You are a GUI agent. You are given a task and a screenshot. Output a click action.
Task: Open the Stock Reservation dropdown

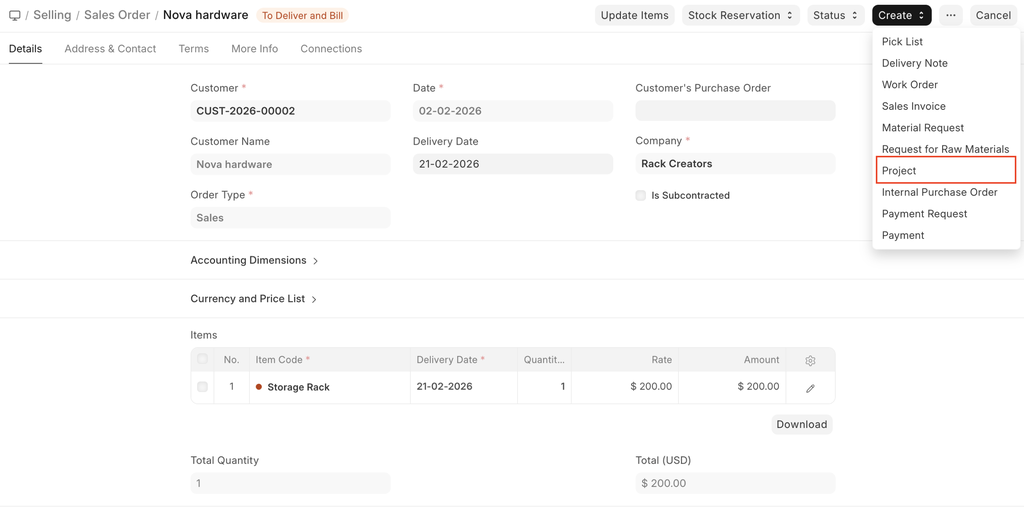740,16
